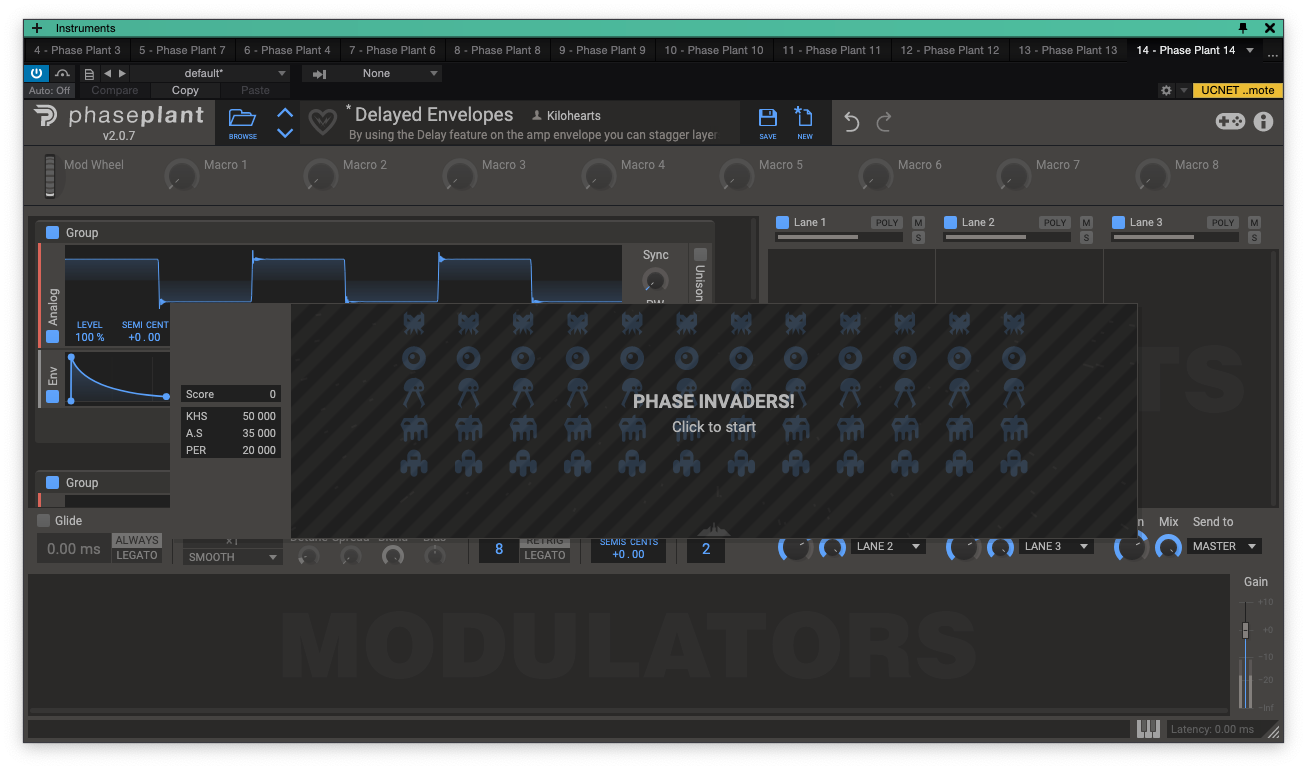Viewport: 1307px width, 770px height.
Task: Solo Lane 2 with S button
Action: tap(1086, 237)
